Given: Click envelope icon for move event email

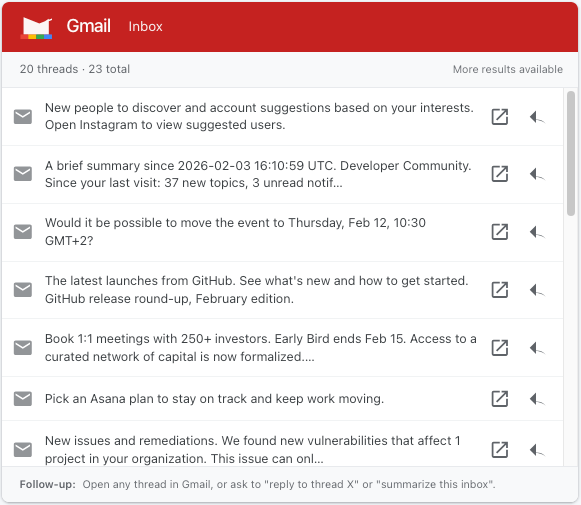Looking at the screenshot, I should [x=23, y=232].
